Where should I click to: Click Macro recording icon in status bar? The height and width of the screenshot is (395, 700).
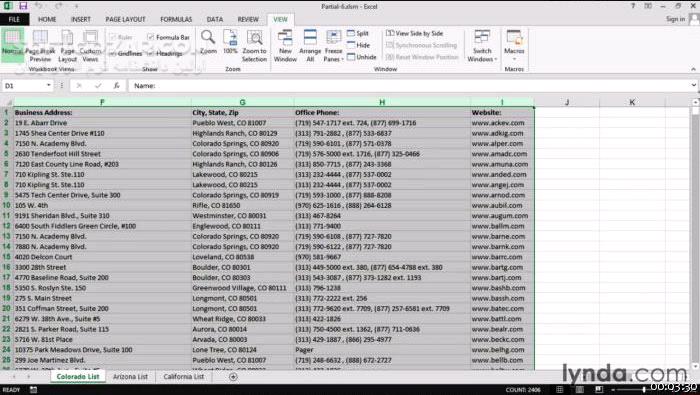tap(33, 390)
